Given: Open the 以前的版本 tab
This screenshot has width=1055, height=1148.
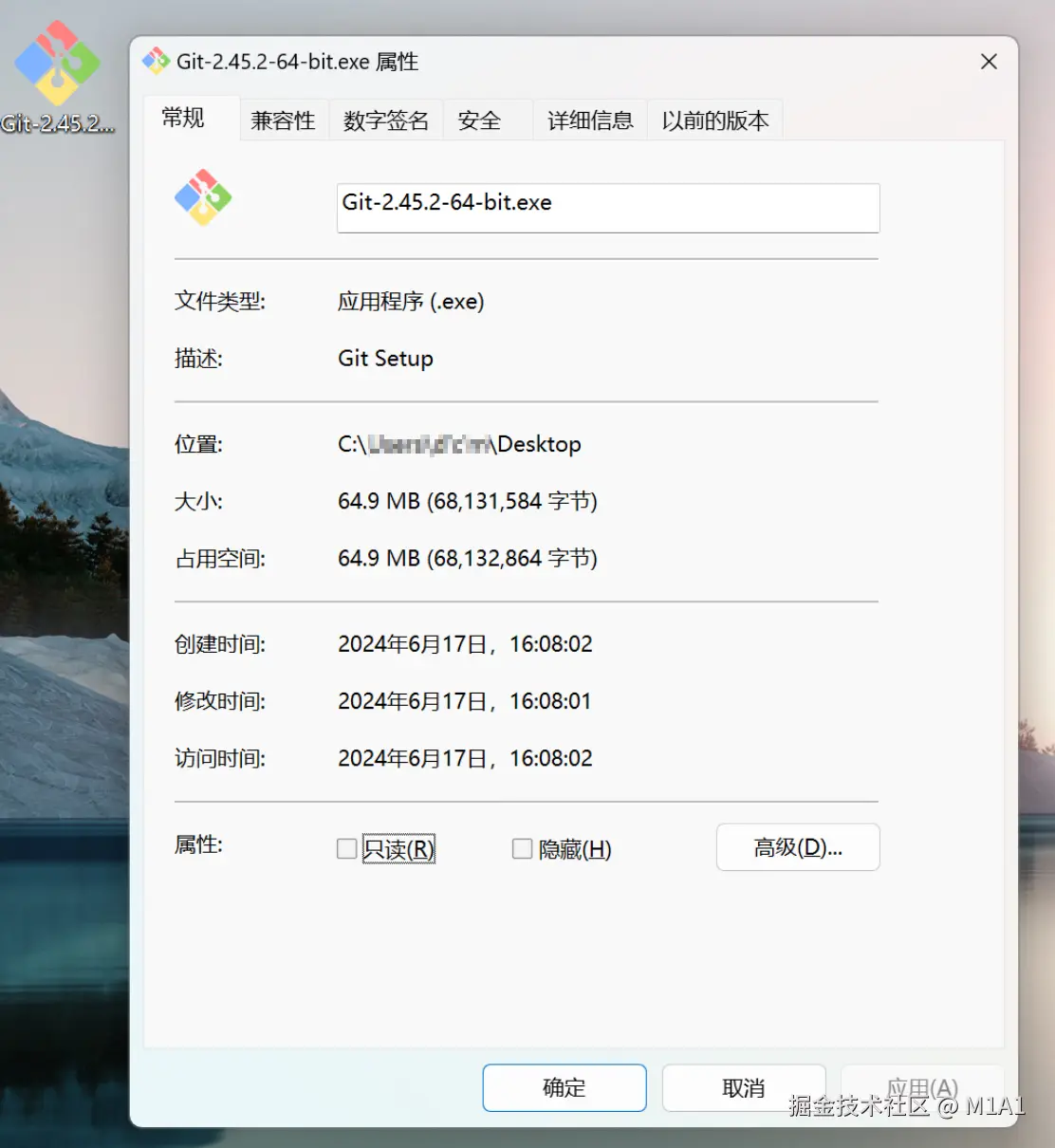Looking at the screenshot, I should coord(715,120).
